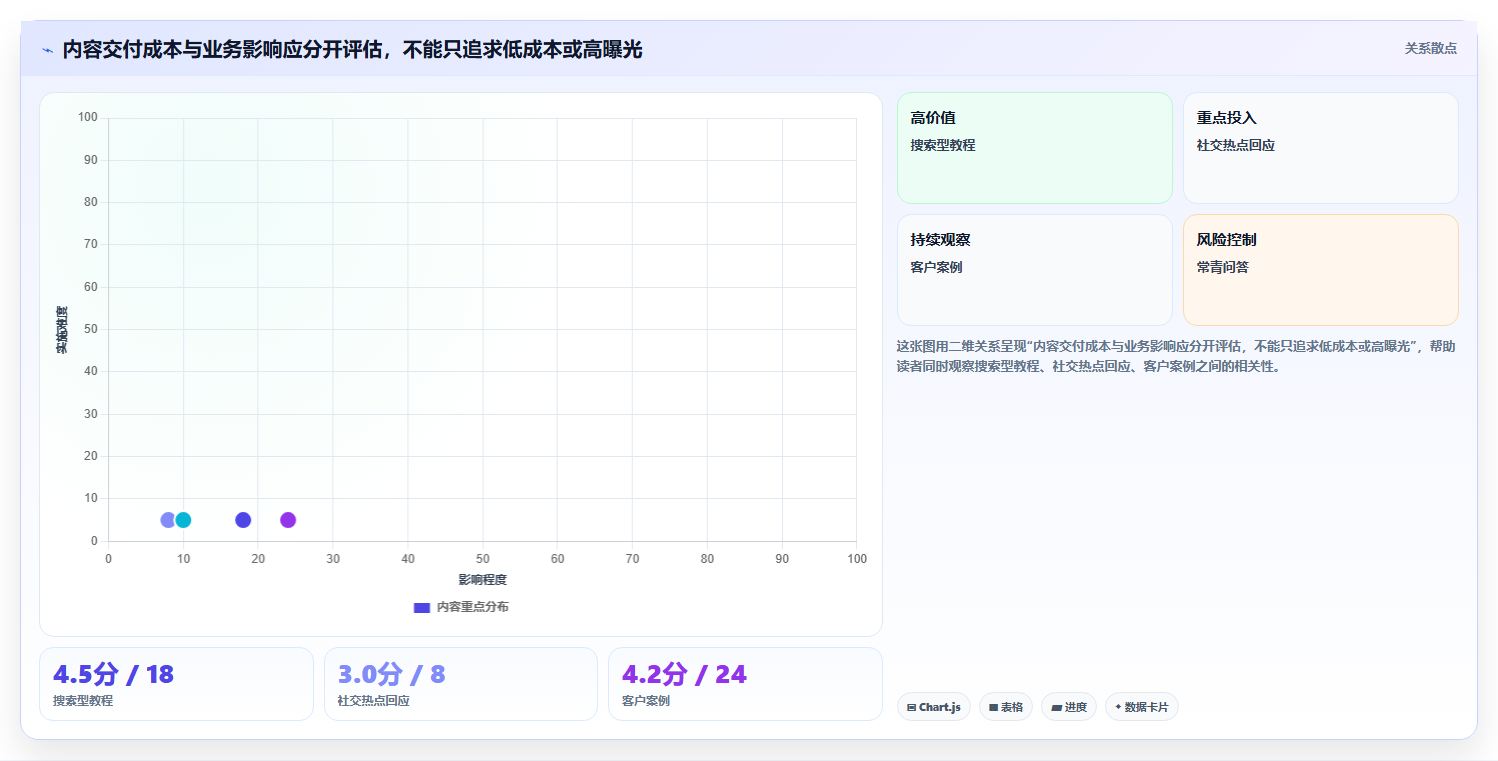Click the 4.5分 / 18 metric value
The image size is (1498, 761).
114,675
